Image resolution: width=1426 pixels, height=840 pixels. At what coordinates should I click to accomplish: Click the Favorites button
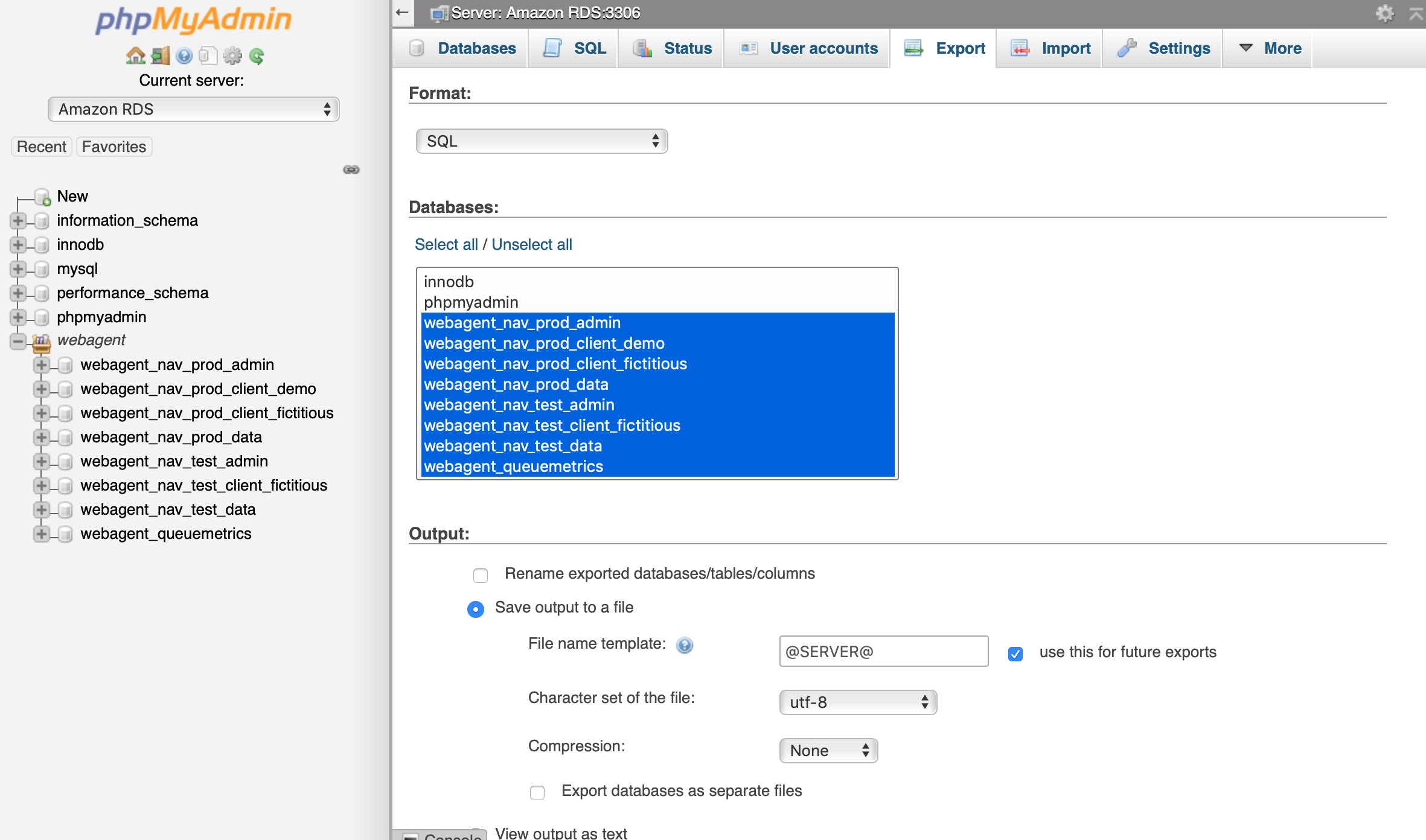tap(114, 147)
